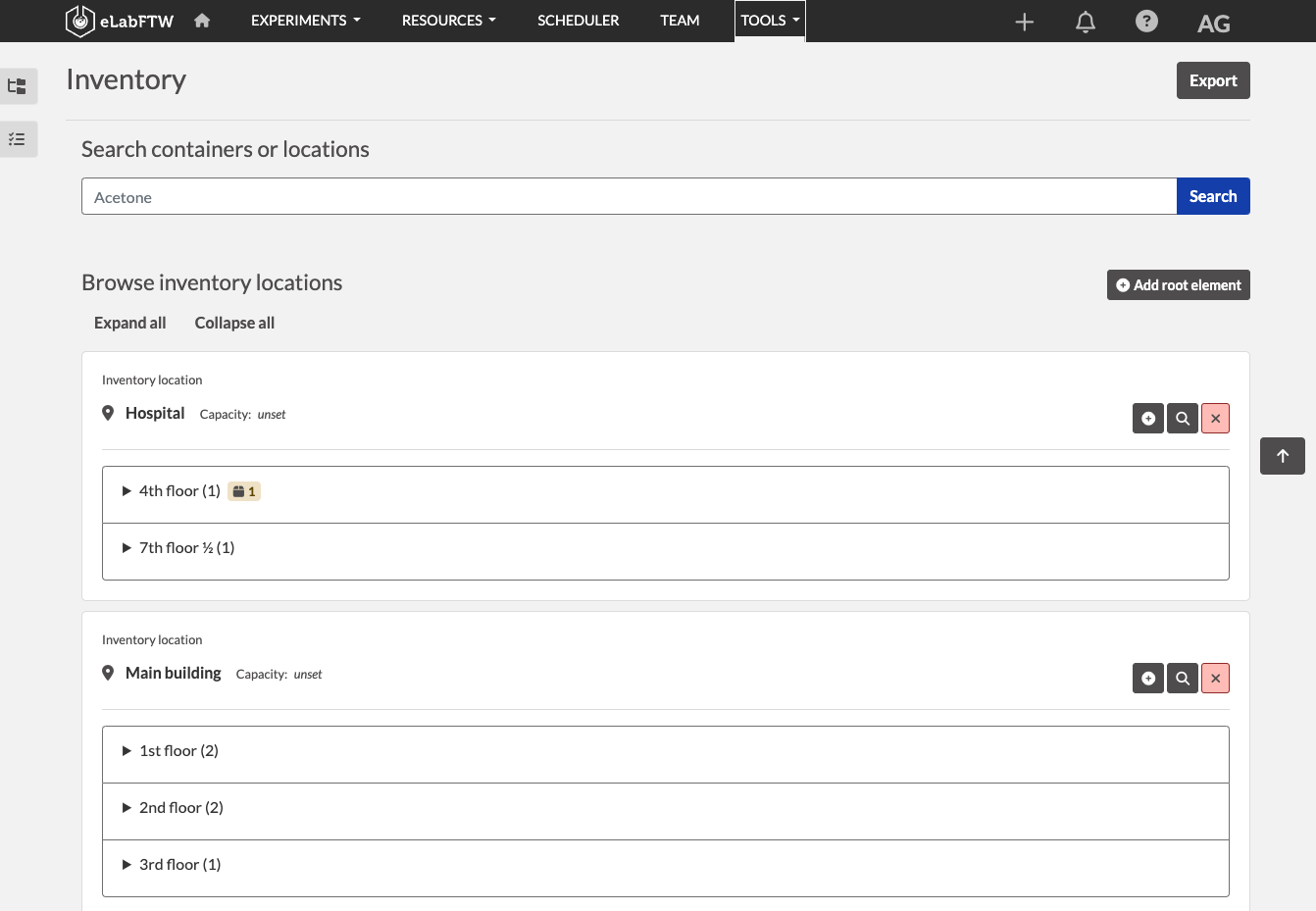Viewport: 1316px width, 911px height.
Task: Focus the containers search input field
Action: tap(629, 196)
